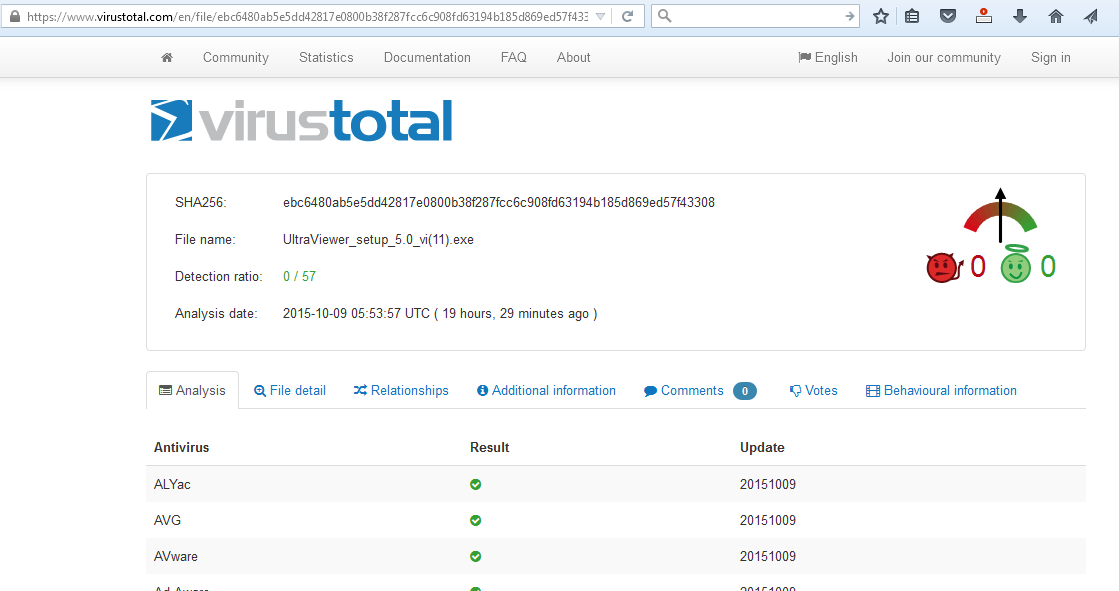Click the comments count badge

(744, 391)
